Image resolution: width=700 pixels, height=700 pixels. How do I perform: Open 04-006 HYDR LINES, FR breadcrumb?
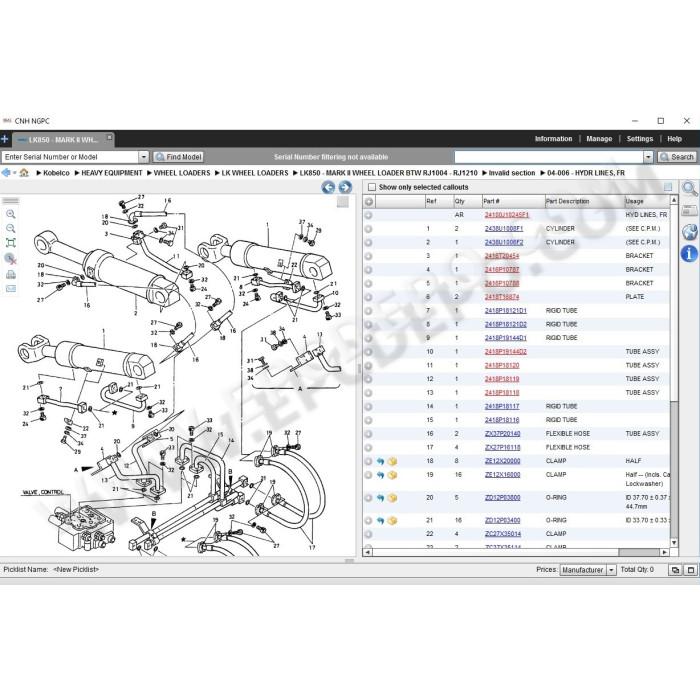click(586, 173)
